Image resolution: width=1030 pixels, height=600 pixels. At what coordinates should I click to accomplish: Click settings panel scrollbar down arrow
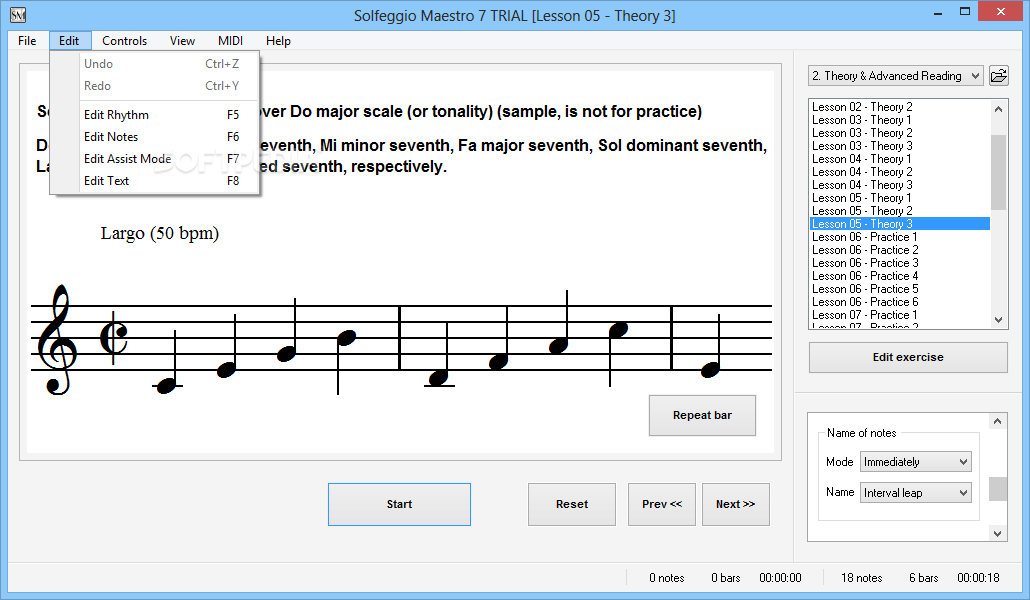pyautogui.click(x=997, y=534)
